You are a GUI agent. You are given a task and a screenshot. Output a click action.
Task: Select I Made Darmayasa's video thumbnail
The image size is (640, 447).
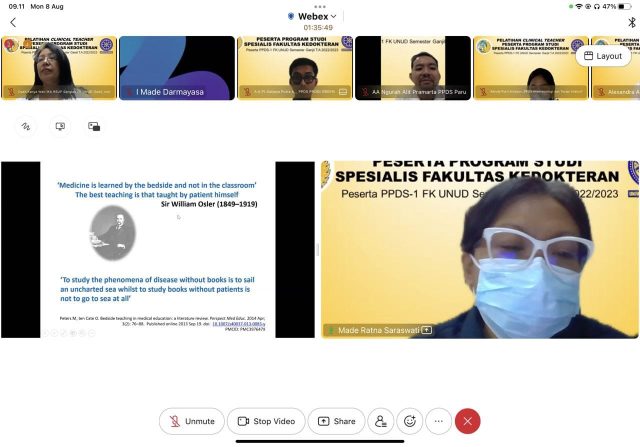[x=175, y=68]
